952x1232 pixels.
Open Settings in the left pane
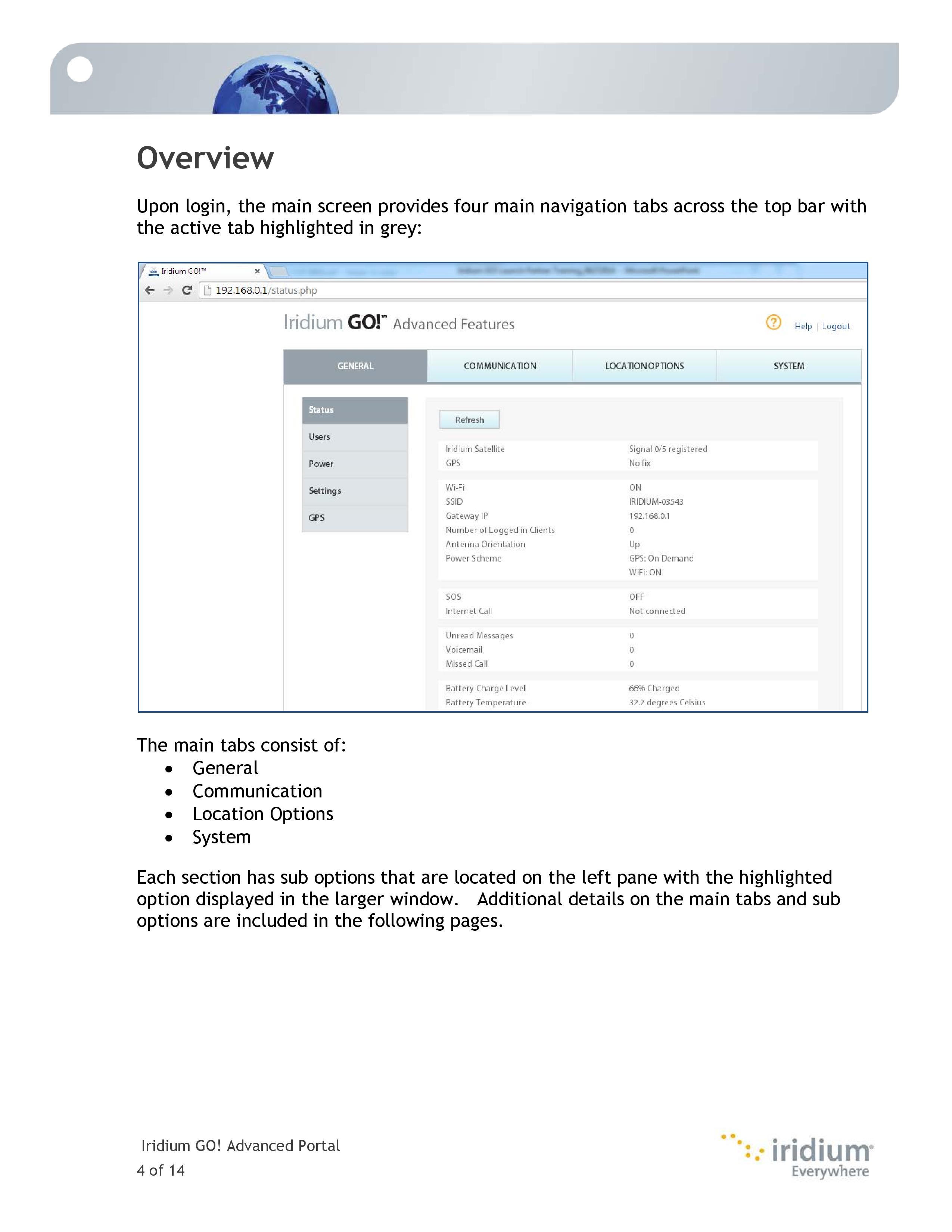click(x=355, y=491)
